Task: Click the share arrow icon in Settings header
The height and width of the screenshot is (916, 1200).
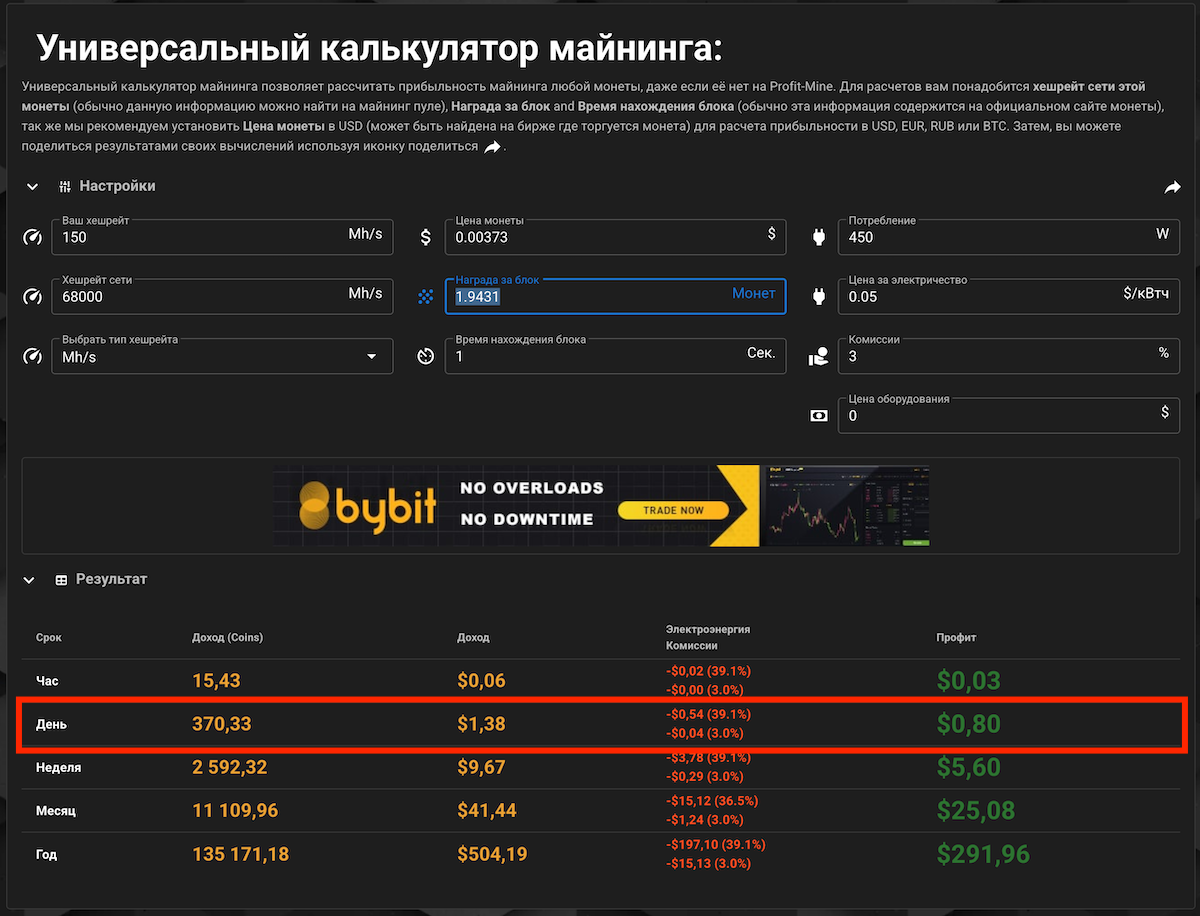Action: pyautogui.click(x=1172, y=187)
